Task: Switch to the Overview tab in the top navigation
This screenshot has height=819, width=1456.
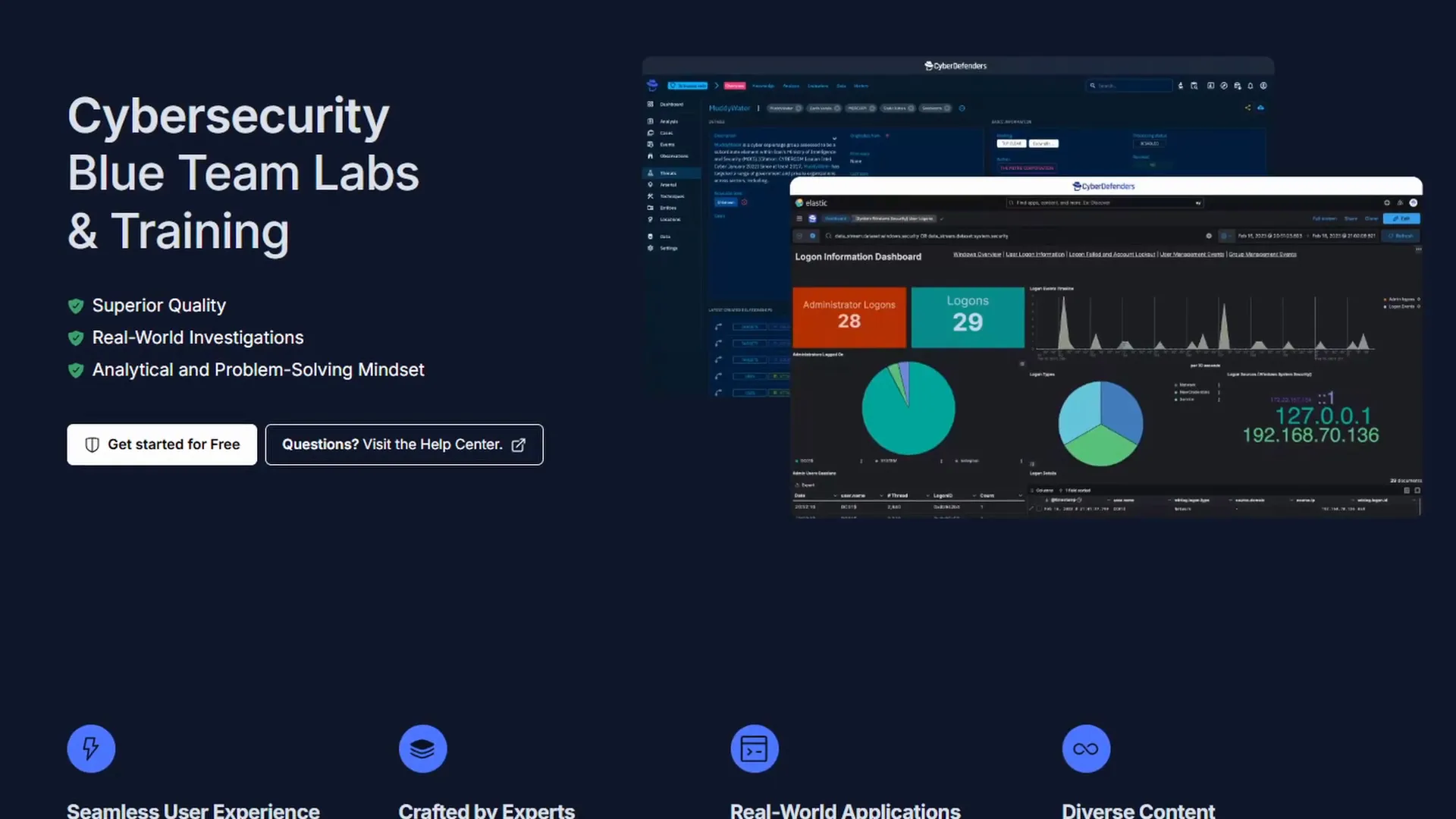Action: tap(735, 86)
